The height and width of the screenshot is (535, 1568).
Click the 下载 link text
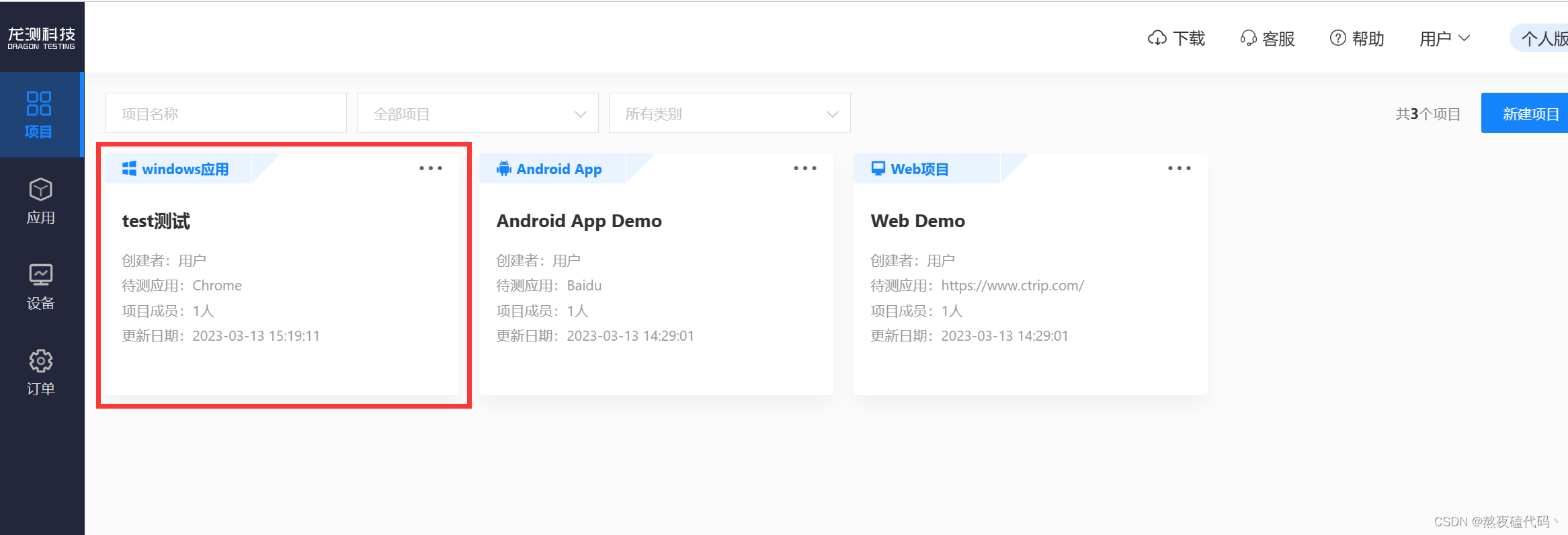1189,38
